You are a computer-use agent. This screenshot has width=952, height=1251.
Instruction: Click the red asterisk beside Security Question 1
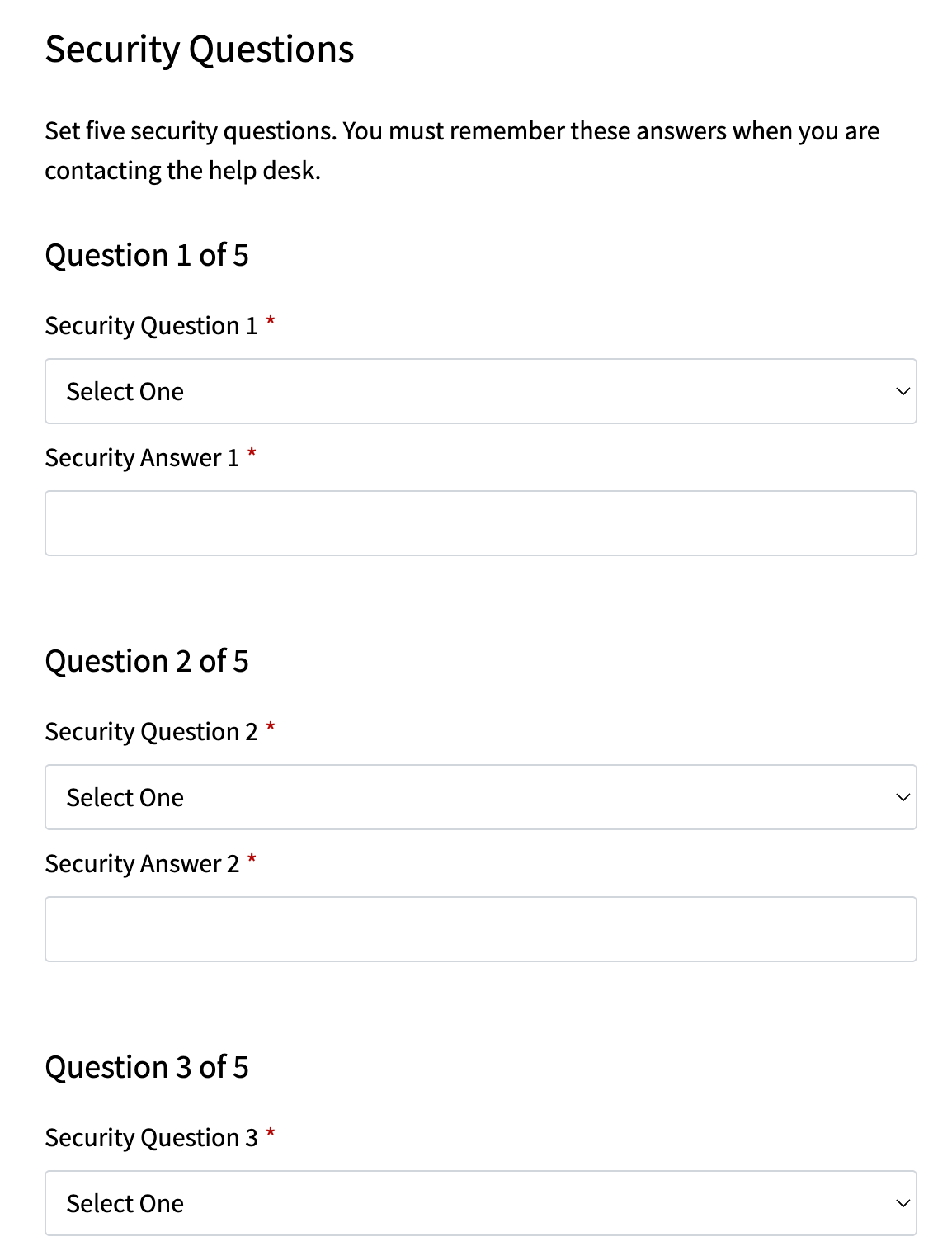(270, 321)
